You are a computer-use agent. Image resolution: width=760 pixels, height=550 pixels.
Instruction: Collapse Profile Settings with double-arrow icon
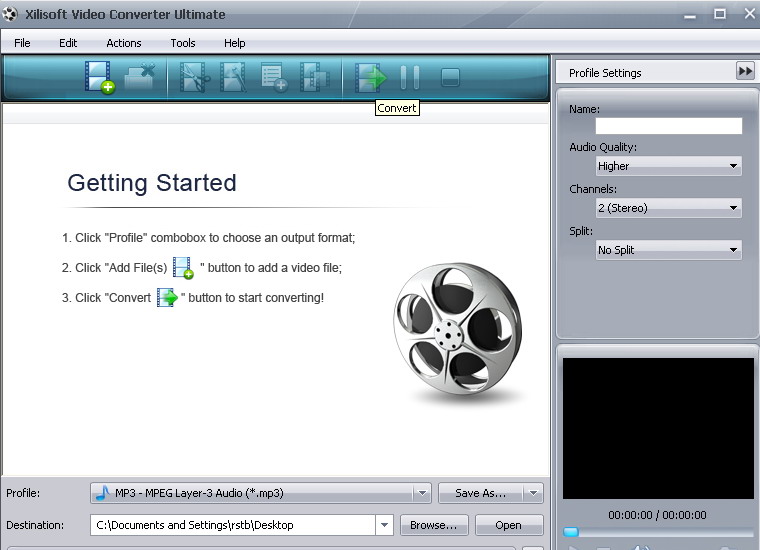click(x=745, y=71)
